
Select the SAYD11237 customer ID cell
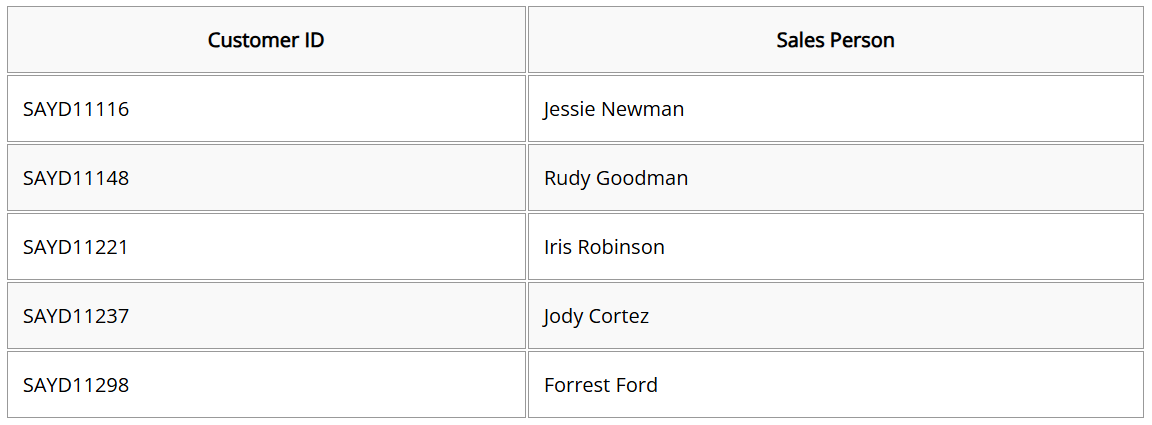pyautogui.click(x=266, y=316)
